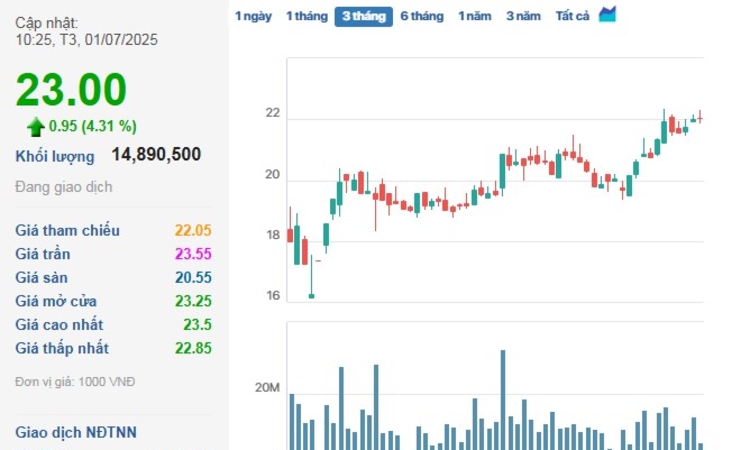Choose the "3 năm" time range

click(x=523, y=16)
